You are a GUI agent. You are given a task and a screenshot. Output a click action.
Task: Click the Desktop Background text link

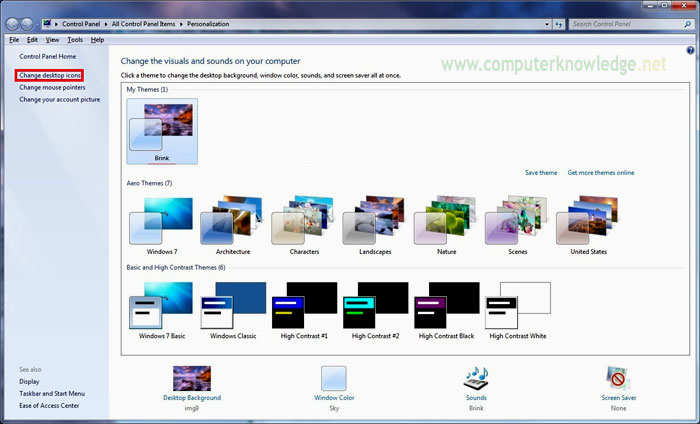pyautogui.click(x=192, y=398)
